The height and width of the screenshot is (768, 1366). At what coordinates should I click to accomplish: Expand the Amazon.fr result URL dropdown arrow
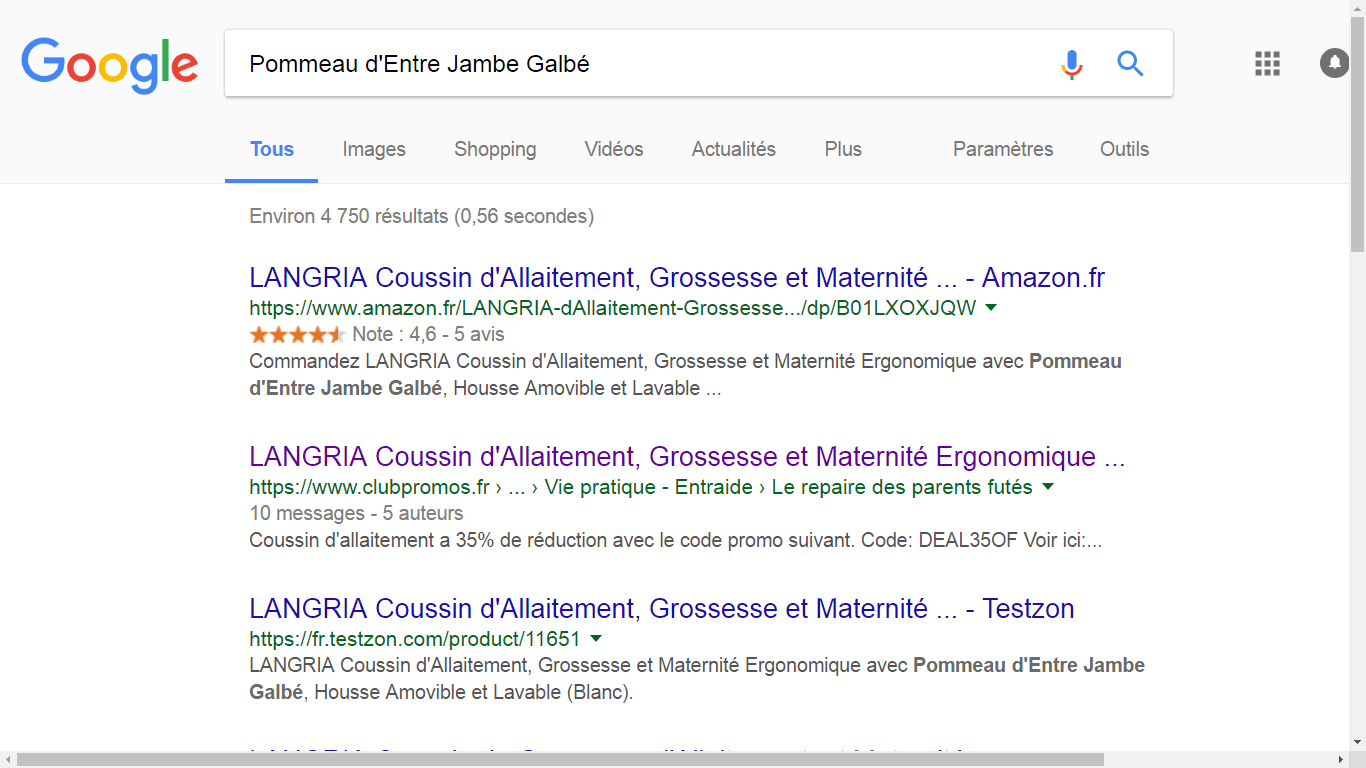[x=990, y=307]
